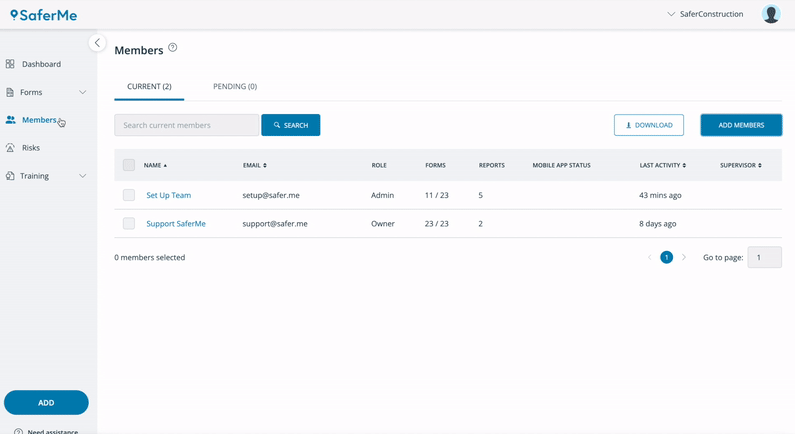This screenshot has height=434, width=795.
Task: Click the Risks warning icon
Action: pyautogui.click(x=10, y=148)
